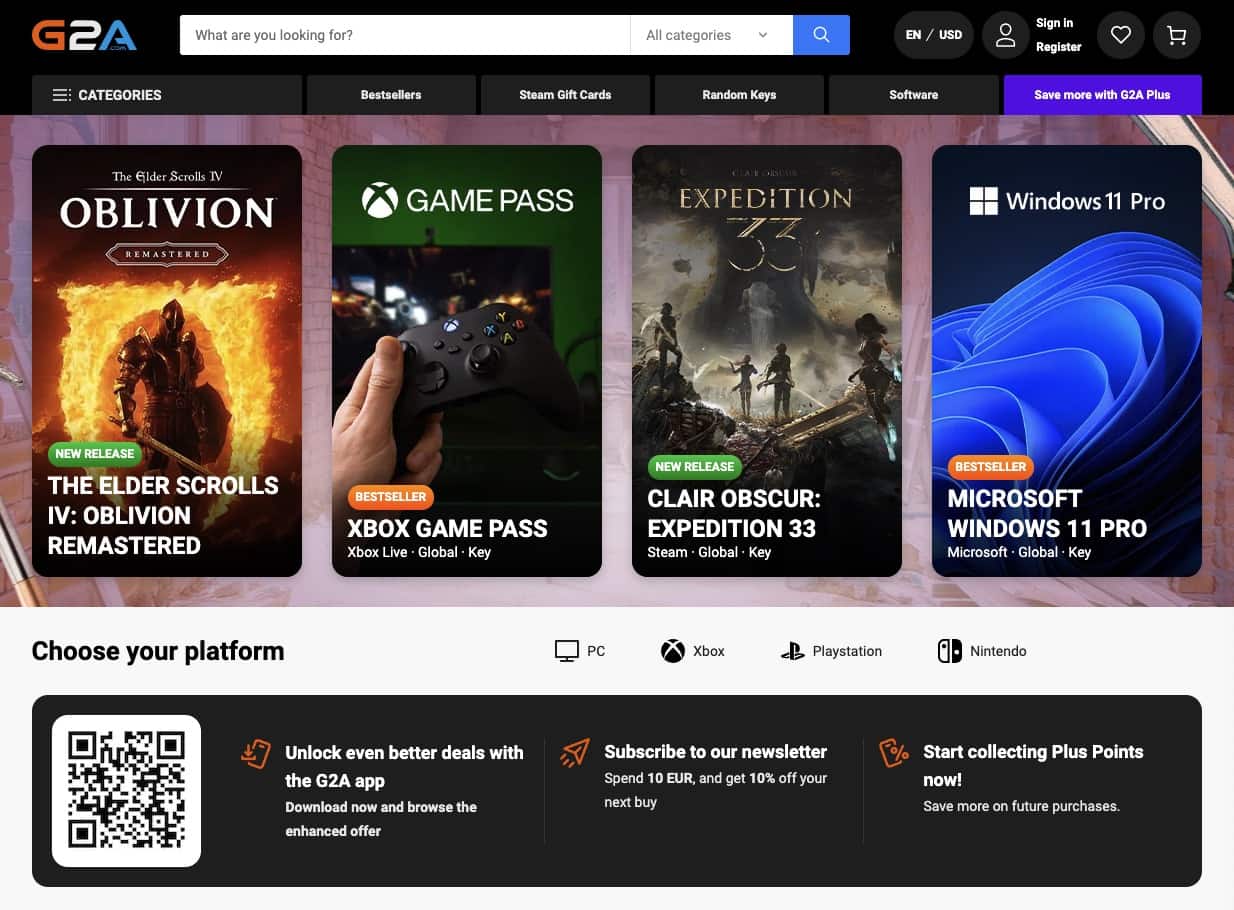Image resolution: width=1234 pixels, height=910 pixels.
Task: Click the magnifying glass search icon
Action: coord(820,34)
